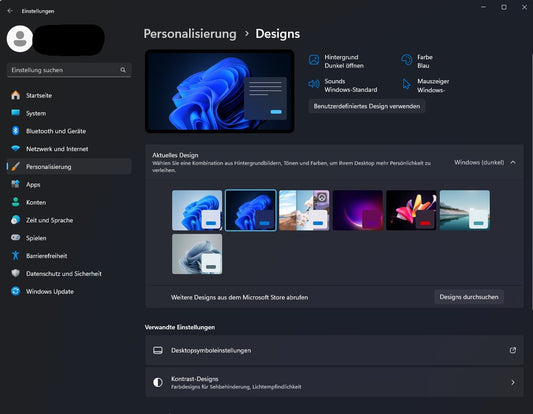Select Barrierefreiheit label
Screen dimensions: 533x414
tap(47, 256)
